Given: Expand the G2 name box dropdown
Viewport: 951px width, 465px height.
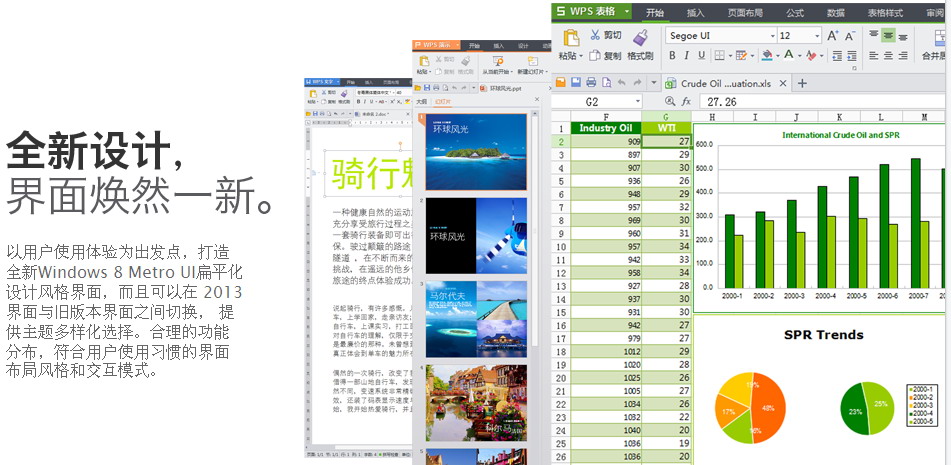Looking at the screenshot, I should click(637, 102).
